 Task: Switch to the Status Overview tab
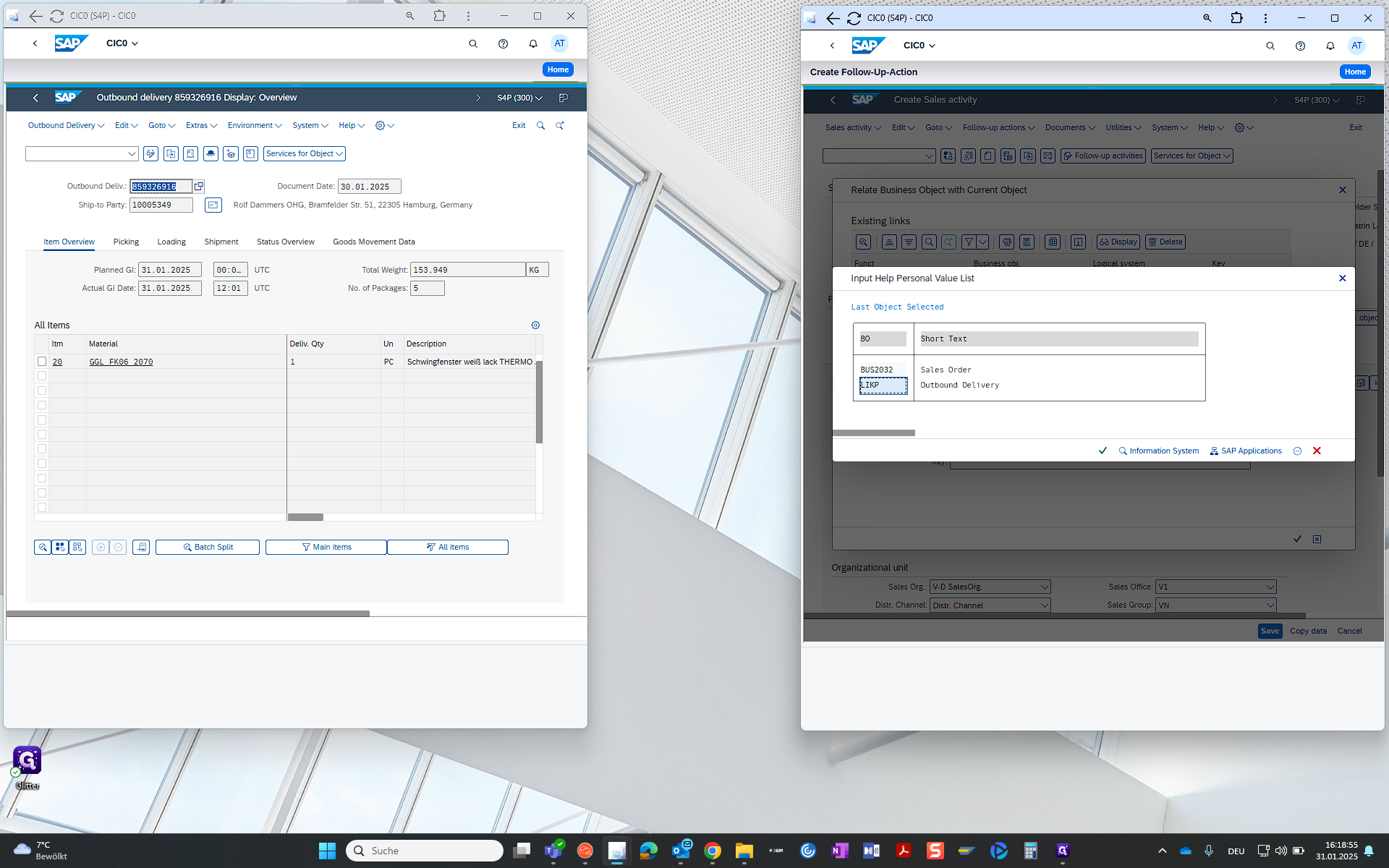point(286,242)
